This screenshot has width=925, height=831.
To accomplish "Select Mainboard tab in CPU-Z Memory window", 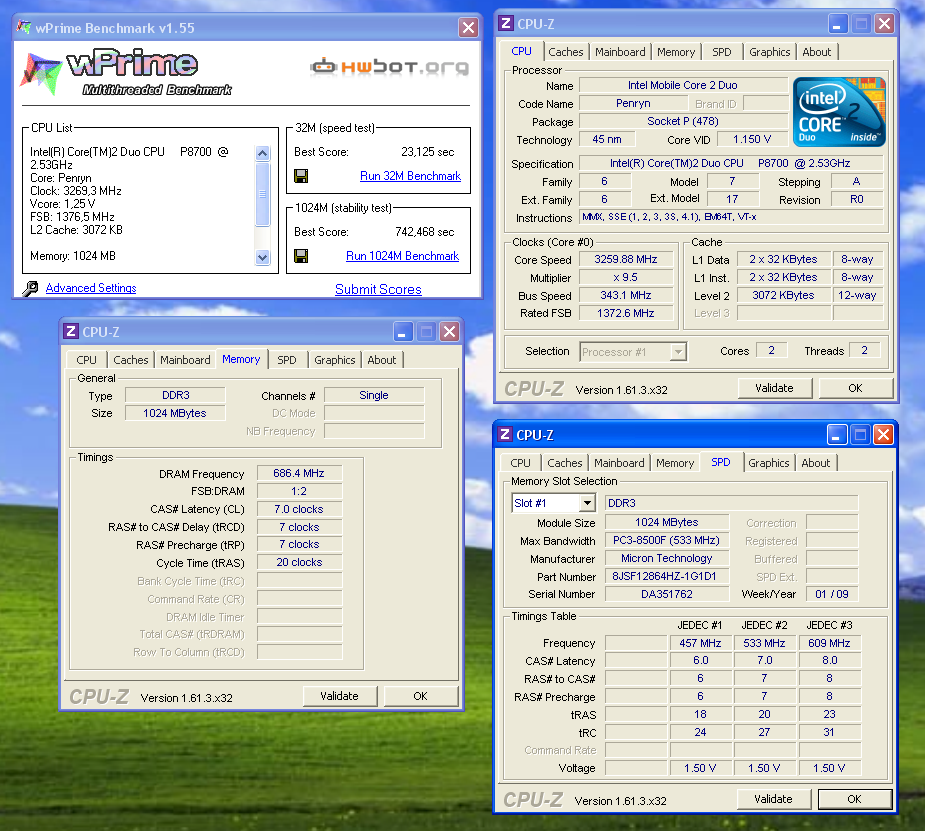I will click(185, 360).
